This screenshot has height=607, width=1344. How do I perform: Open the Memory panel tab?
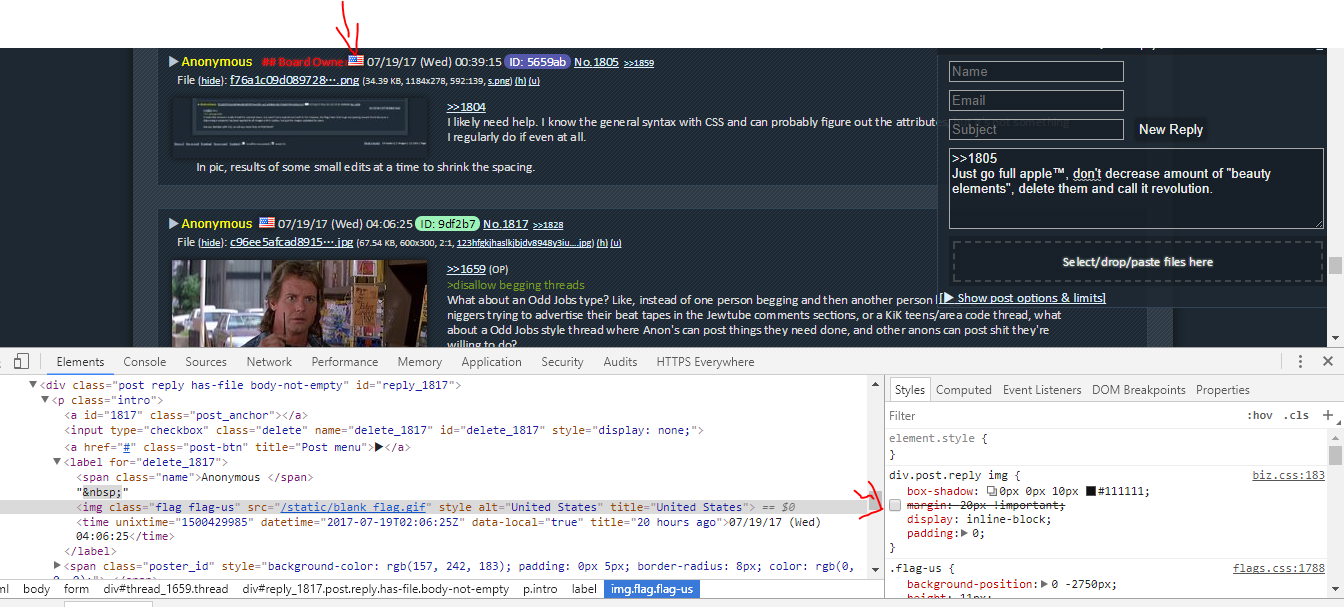(x=419, y=362)
